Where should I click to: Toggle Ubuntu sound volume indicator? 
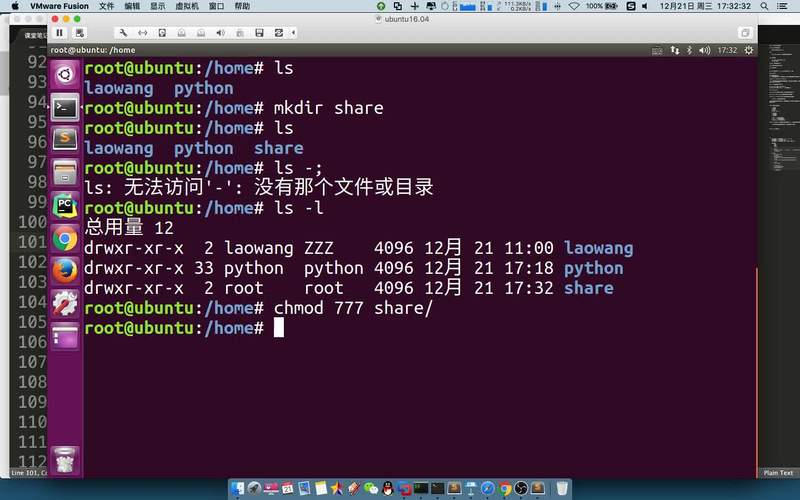coord(703,50)
